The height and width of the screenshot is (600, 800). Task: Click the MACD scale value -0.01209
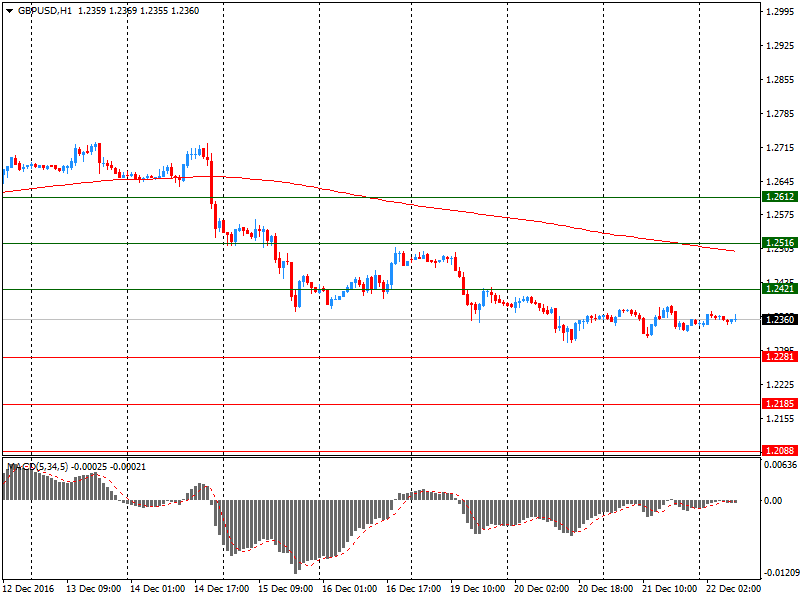click(x=781, y=573)
